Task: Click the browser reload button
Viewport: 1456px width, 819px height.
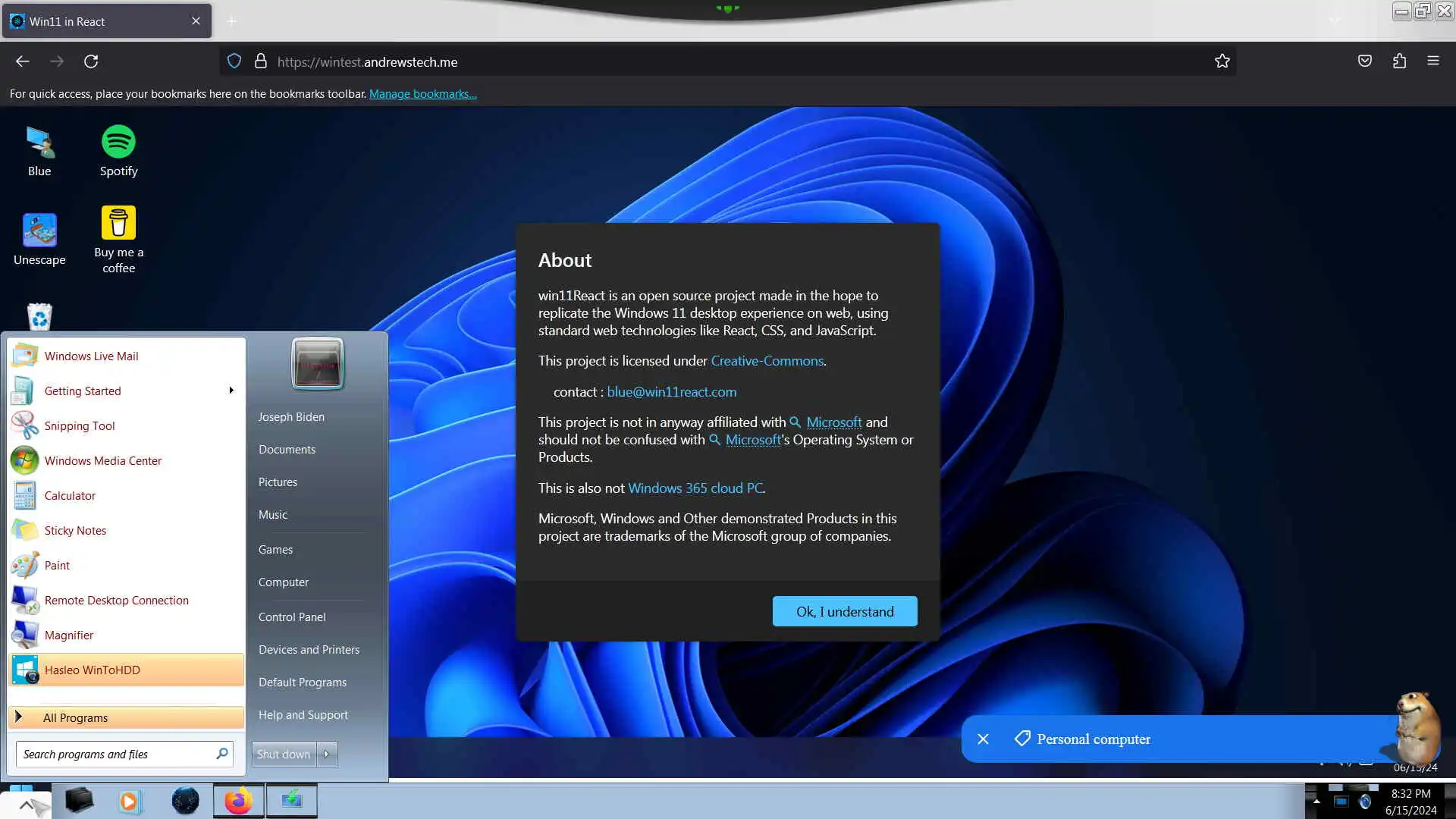Action: 91,61
